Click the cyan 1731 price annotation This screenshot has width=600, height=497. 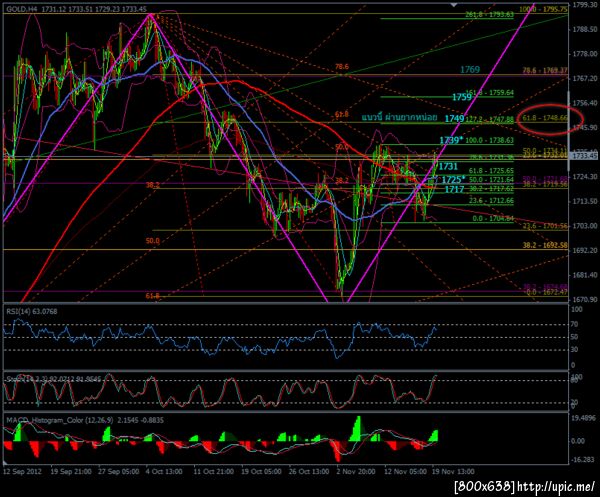[448, 166]
